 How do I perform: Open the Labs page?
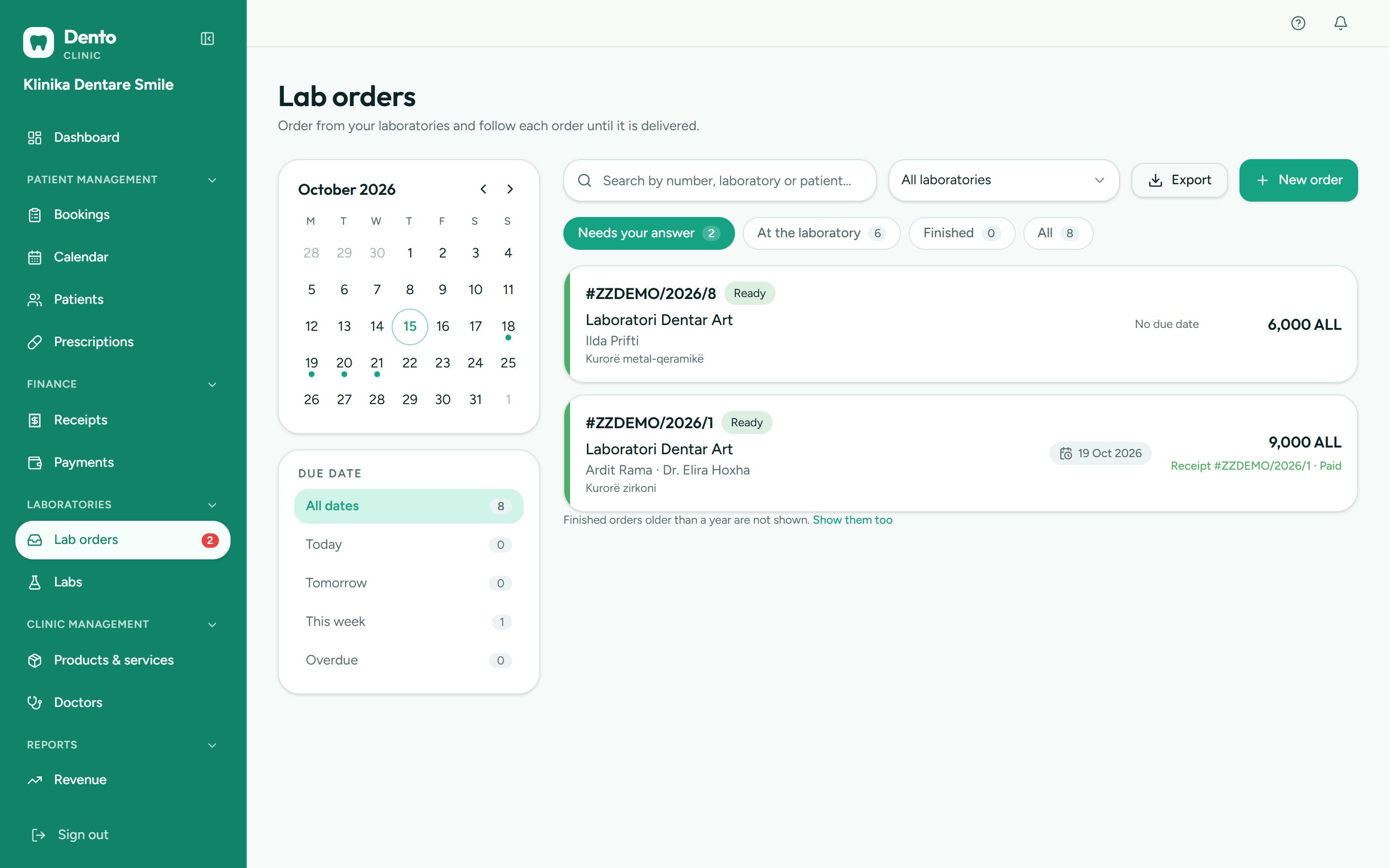click(x=123, y=582)
